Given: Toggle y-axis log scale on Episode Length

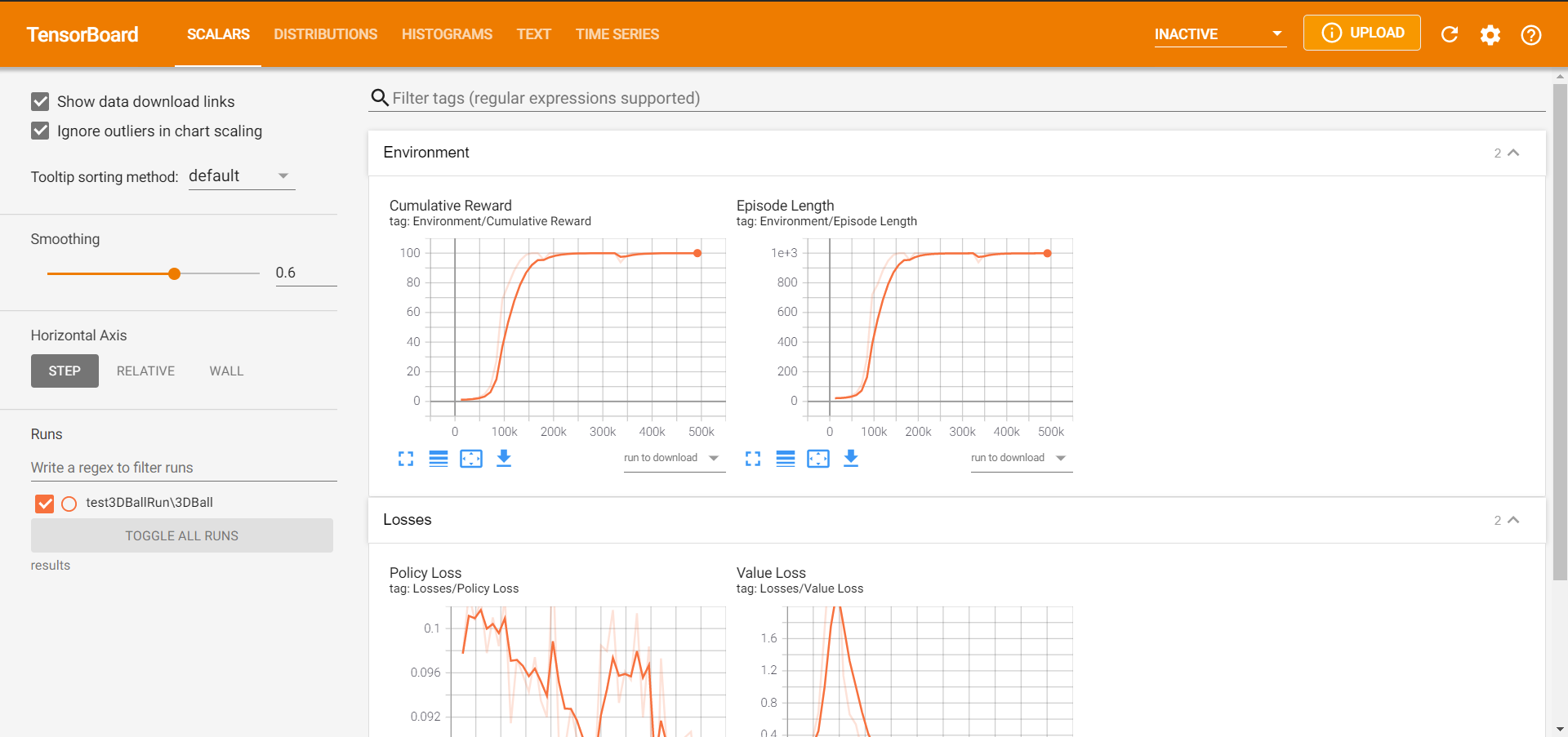Looking at the screenshot, I should (x=786, y=459).
